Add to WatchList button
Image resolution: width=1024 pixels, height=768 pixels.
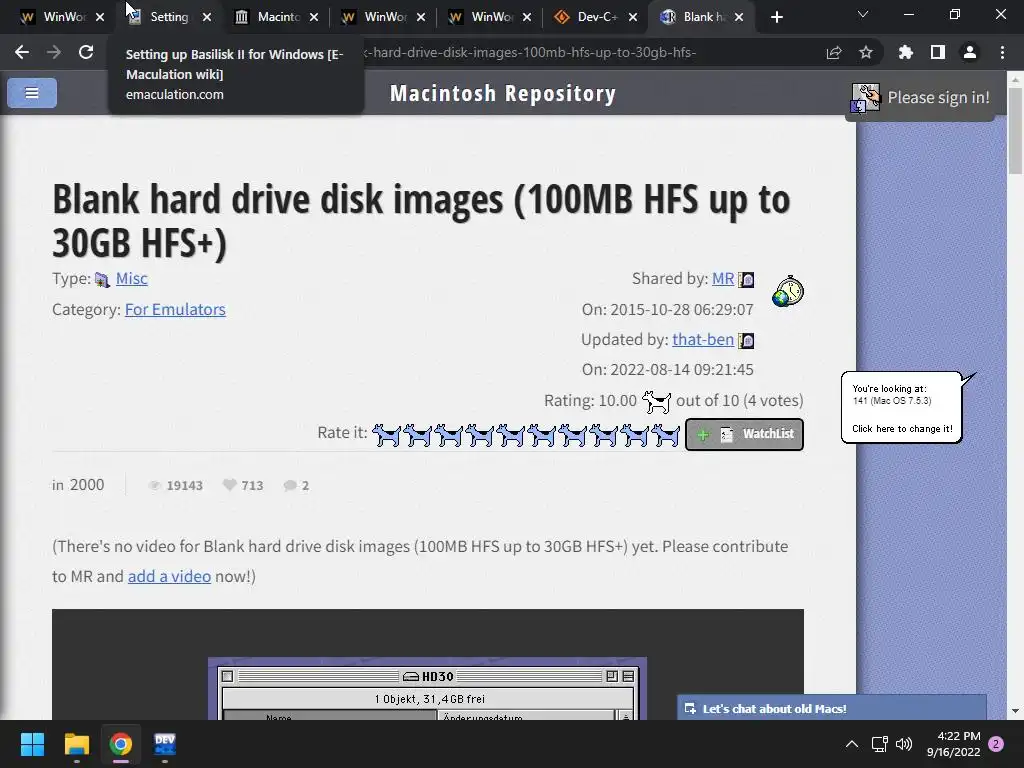pyautogui.click(x=744, y=434)
